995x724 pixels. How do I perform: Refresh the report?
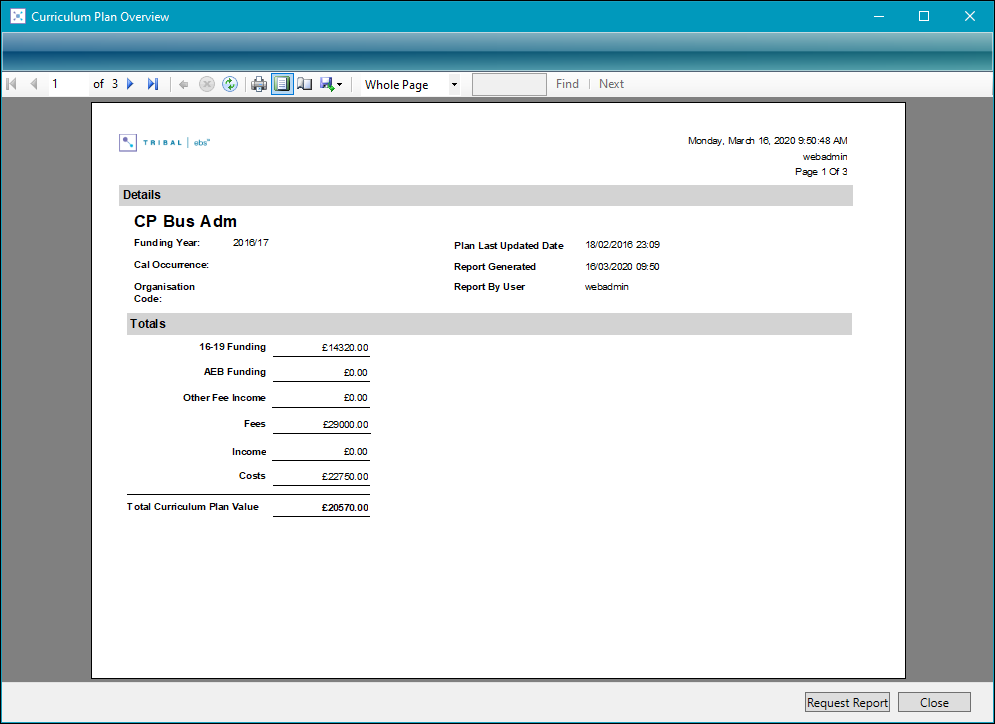click(230, 85)
